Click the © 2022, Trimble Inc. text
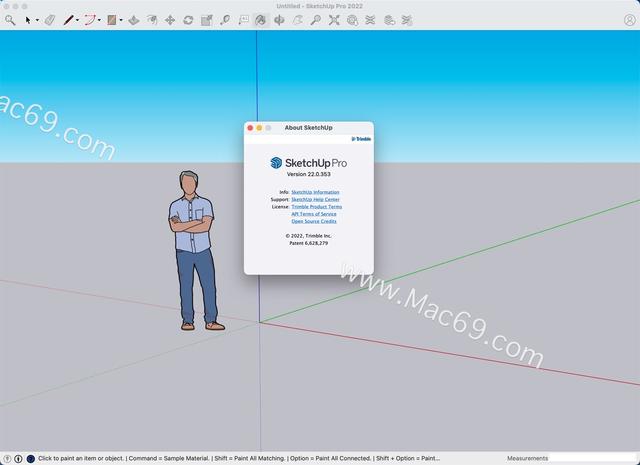640x465 pixels. click(309, 236)
